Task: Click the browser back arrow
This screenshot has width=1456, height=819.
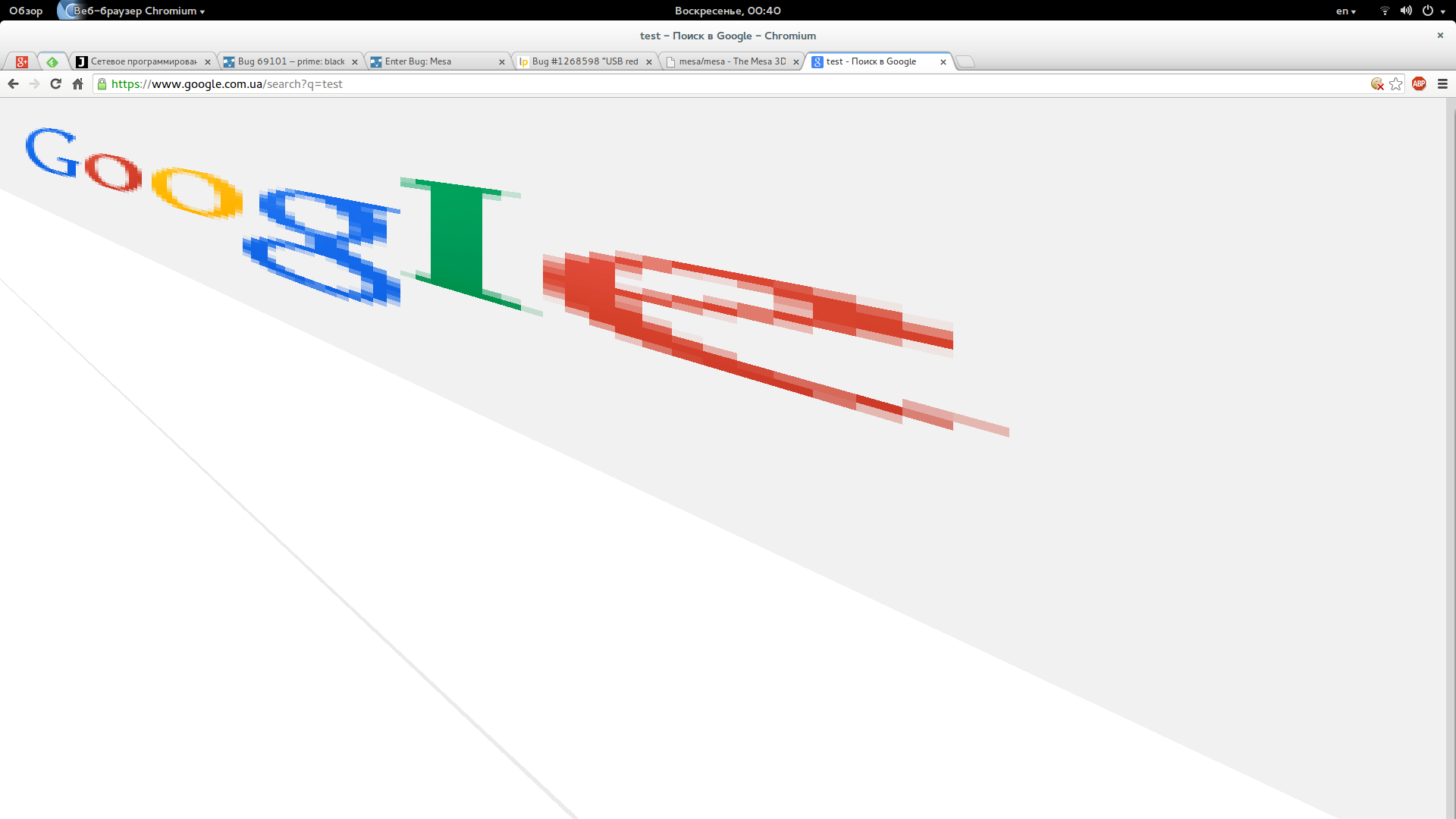Action: [13, 84]
